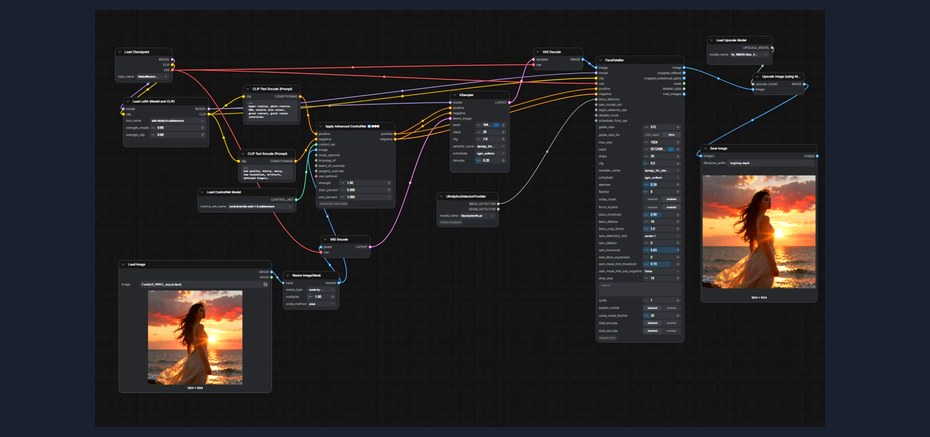Collapse the Apply Advanced ControlNet node
Screen dimensions: 930x437
pyautogui.click(x=320, y=126)
